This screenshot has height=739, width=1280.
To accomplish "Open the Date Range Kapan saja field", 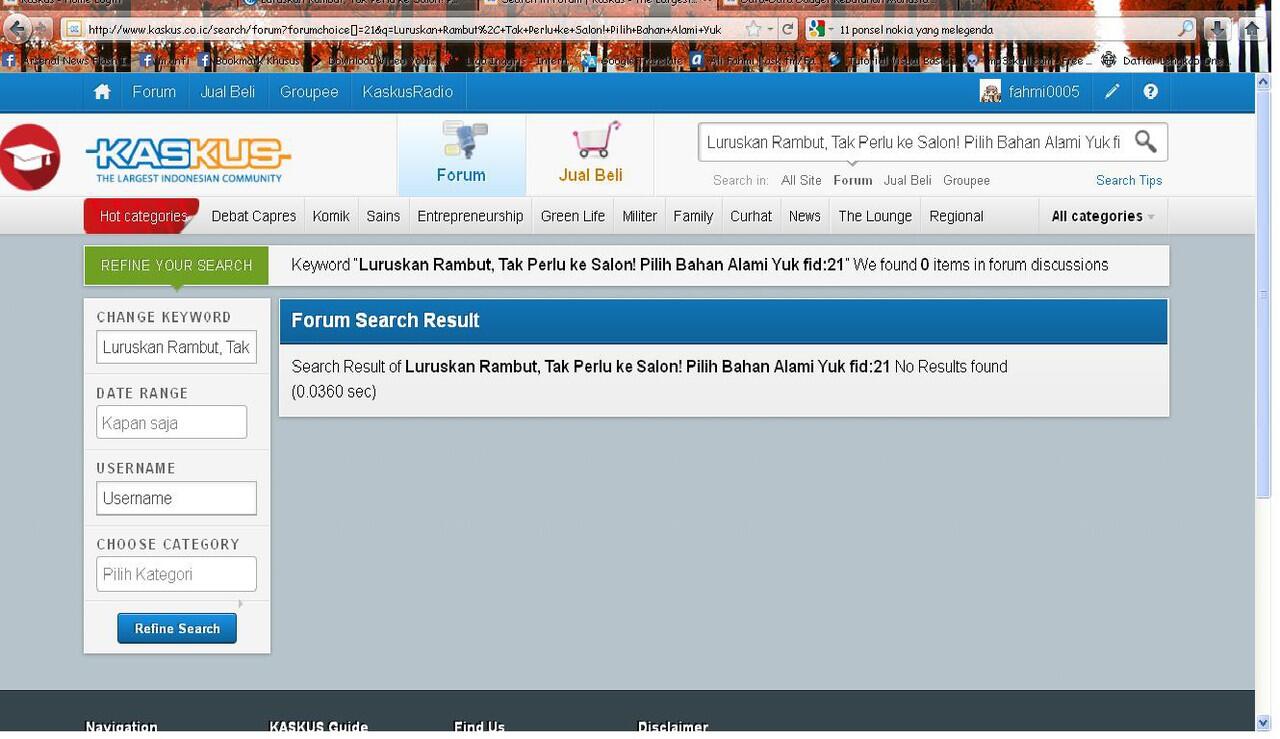I will pos(171,422).
